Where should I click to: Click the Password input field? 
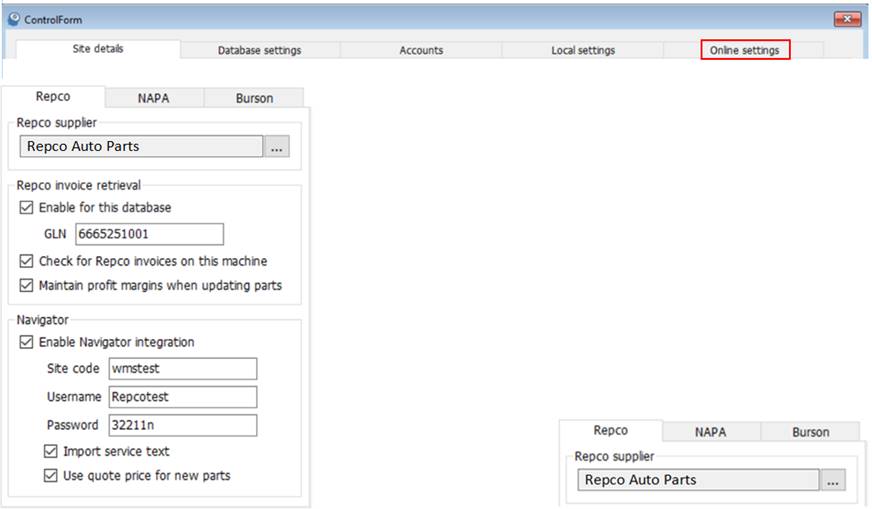pyautogui.click(x=183, y=426)
